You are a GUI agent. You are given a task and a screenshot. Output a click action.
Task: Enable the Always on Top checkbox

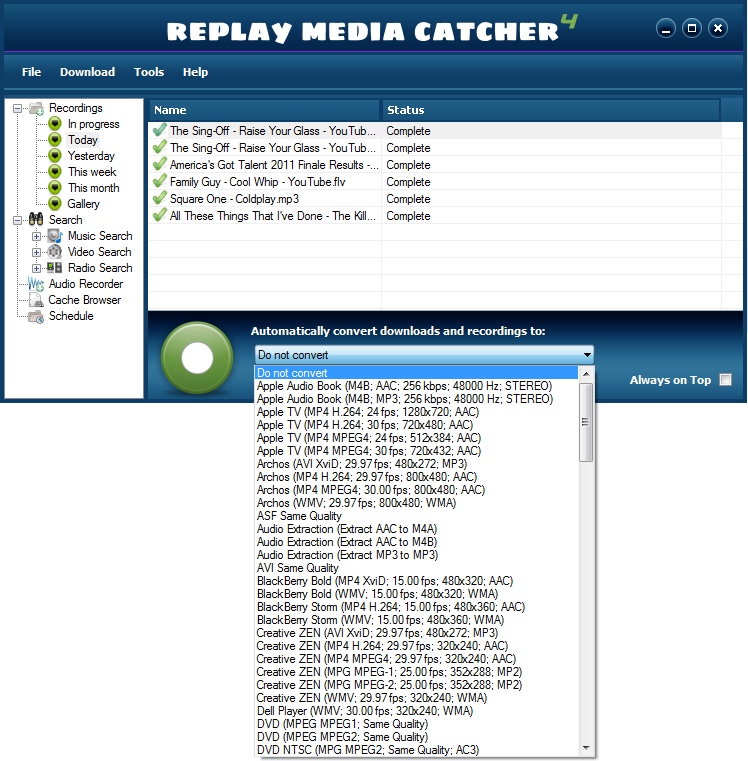tap(726, 380)
